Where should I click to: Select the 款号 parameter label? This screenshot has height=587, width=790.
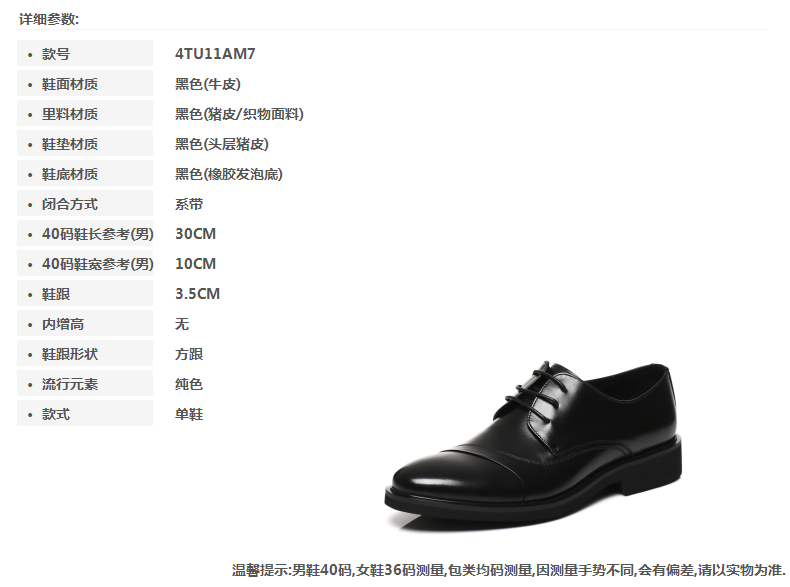point(85,53)
